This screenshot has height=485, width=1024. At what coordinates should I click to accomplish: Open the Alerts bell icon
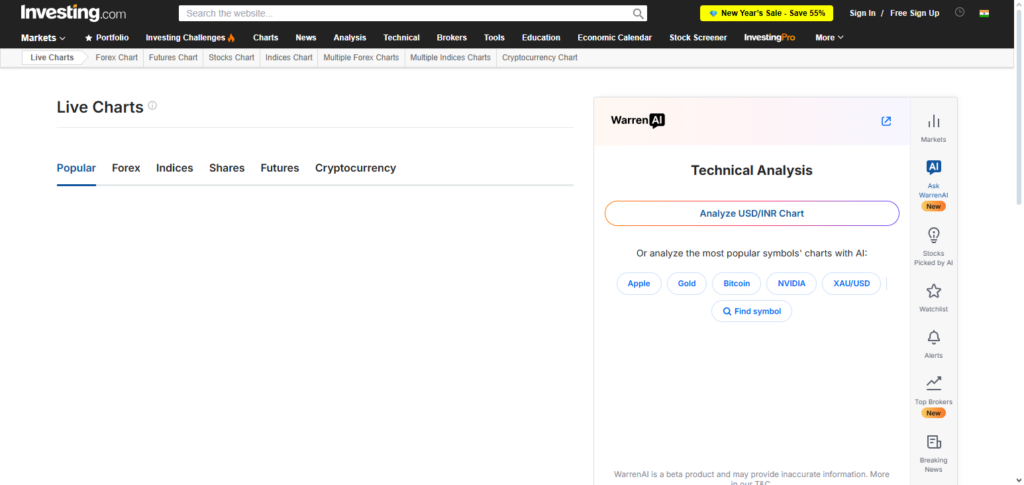933,338
